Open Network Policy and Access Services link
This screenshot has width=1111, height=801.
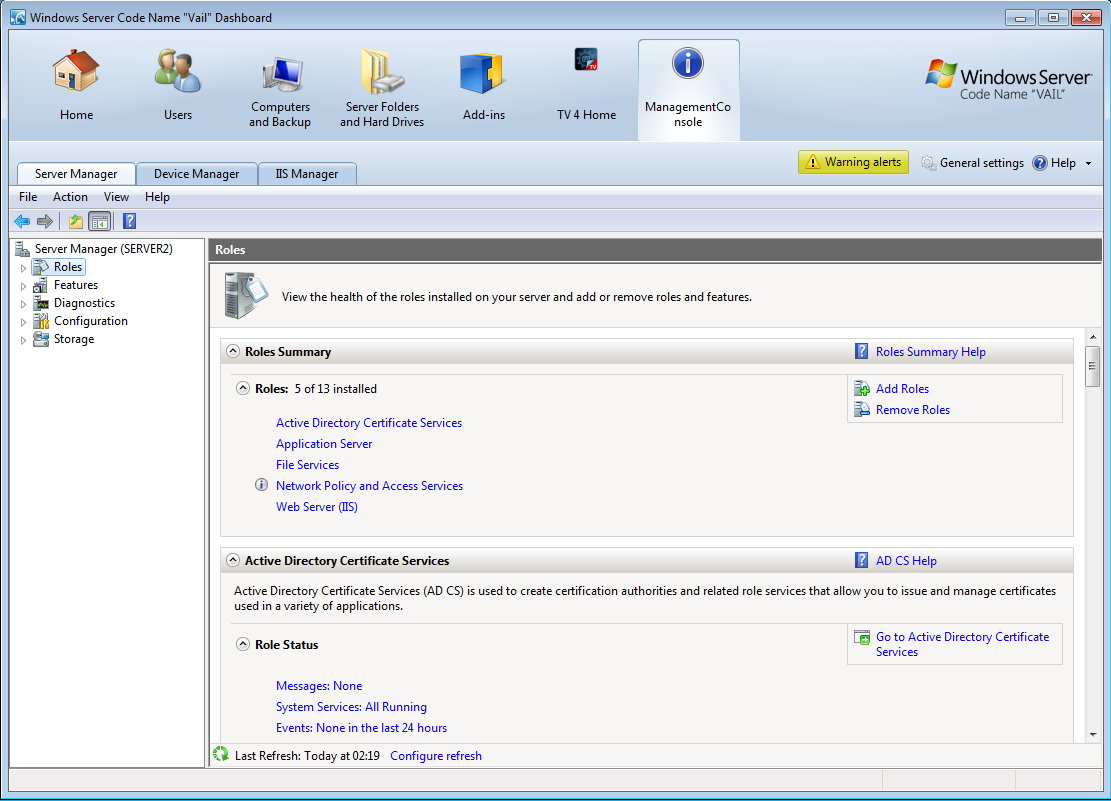(x=369, y=486)
